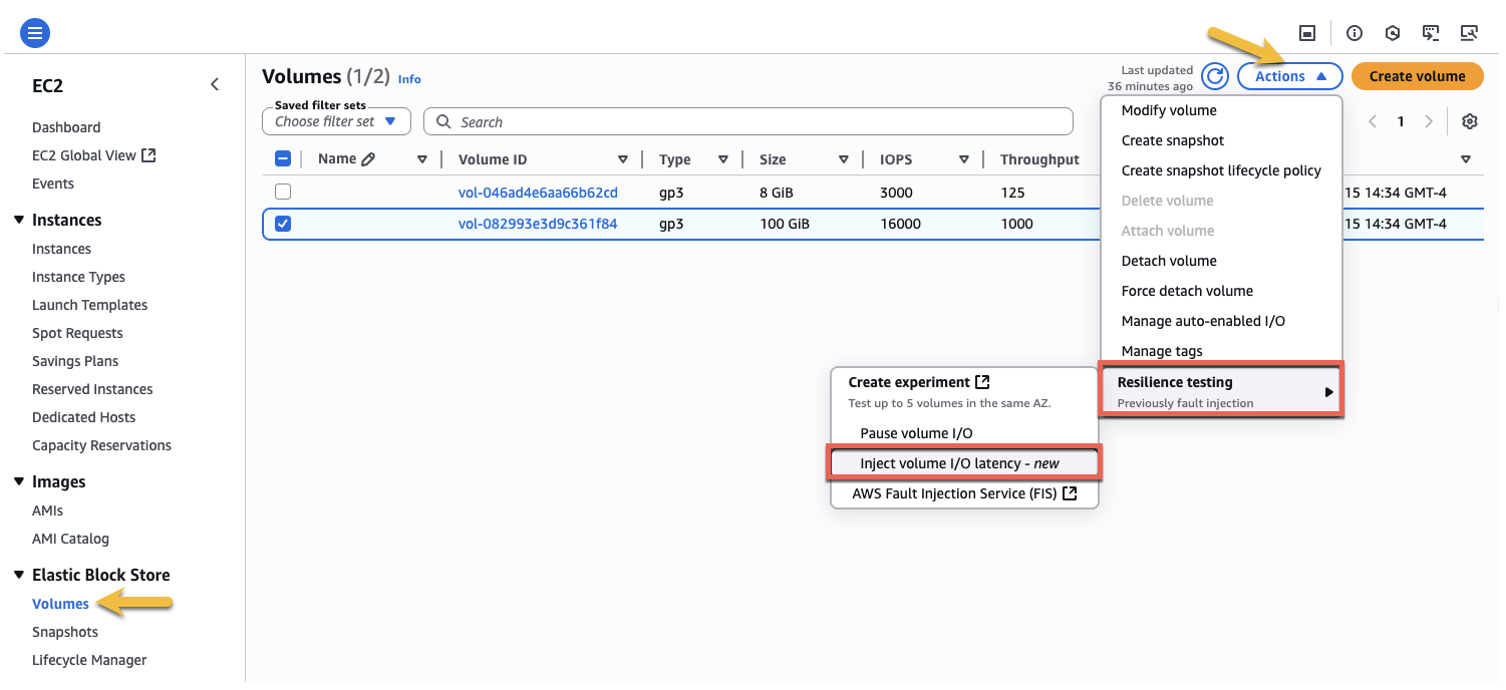
Task: Click the Info circle icon in top bar
Action: [x=1354, y=32]
